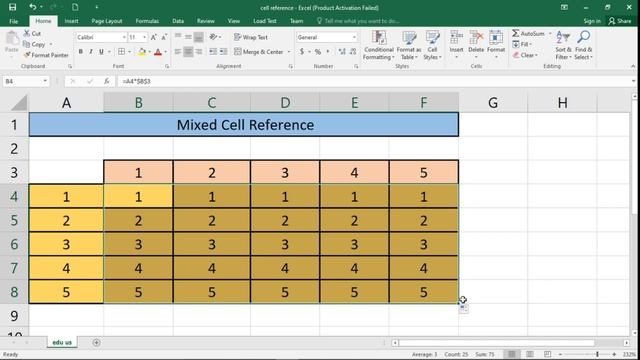Image resolution: width=640 pixels, height=360 pixels.
Task: Click the AutoSum sigma icon
Action: [516, 33]
